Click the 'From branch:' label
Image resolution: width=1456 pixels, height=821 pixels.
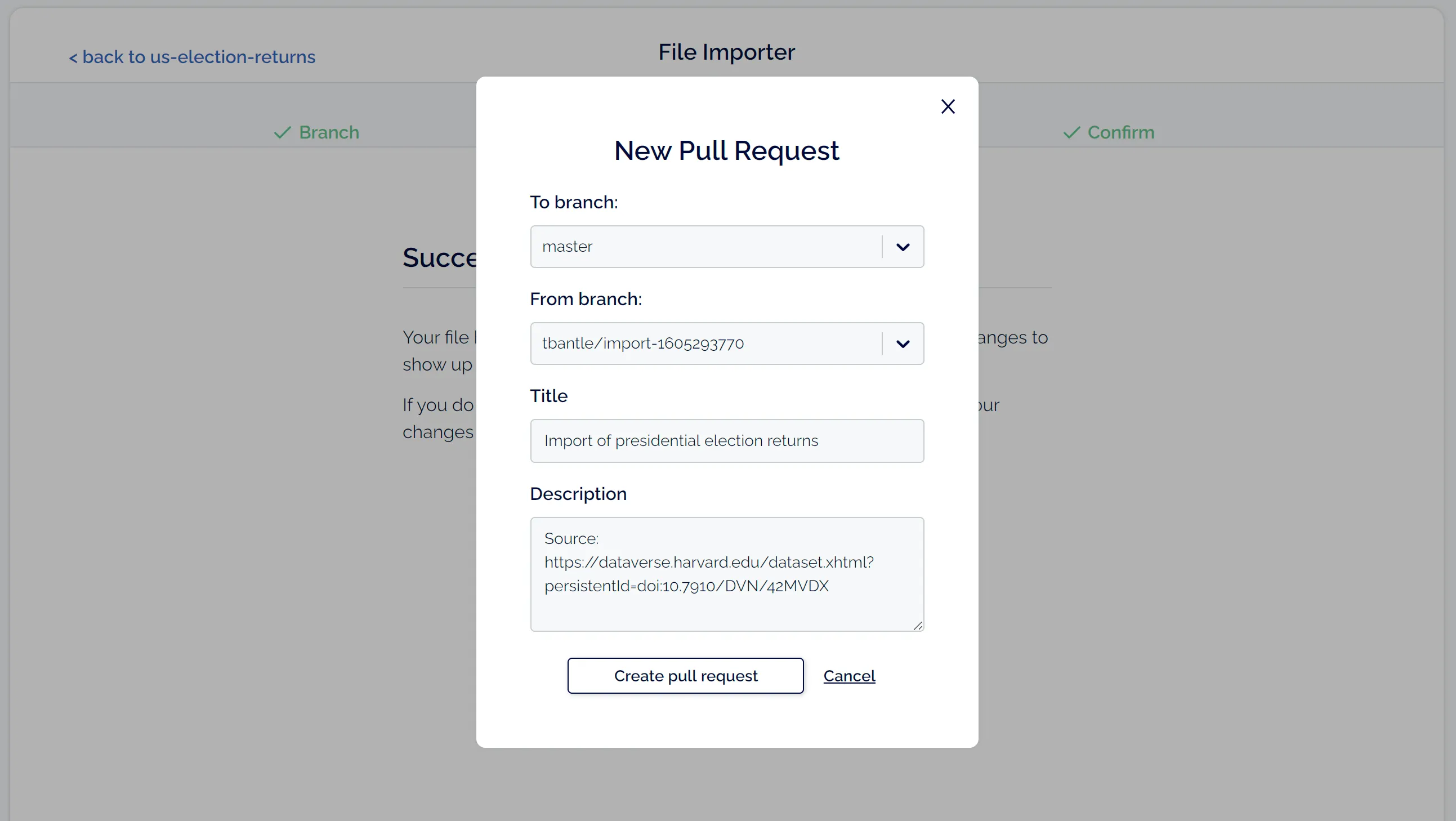point(586,299)
